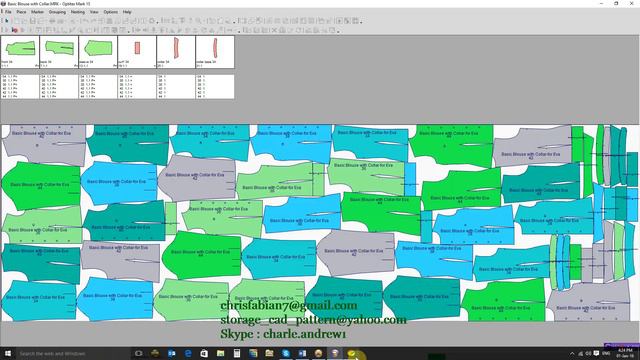Open the Store app from taskbar
The image size is (640, 360).
pyautogui.click(x=204, y=353)
